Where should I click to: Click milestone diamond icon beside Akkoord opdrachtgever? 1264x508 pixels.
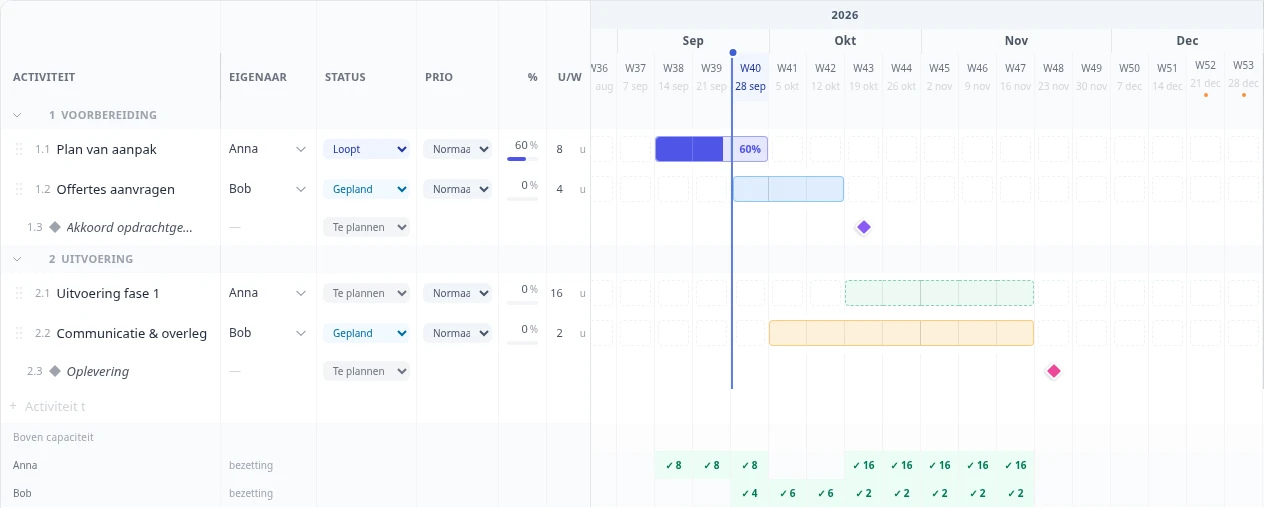coord(55,227)
